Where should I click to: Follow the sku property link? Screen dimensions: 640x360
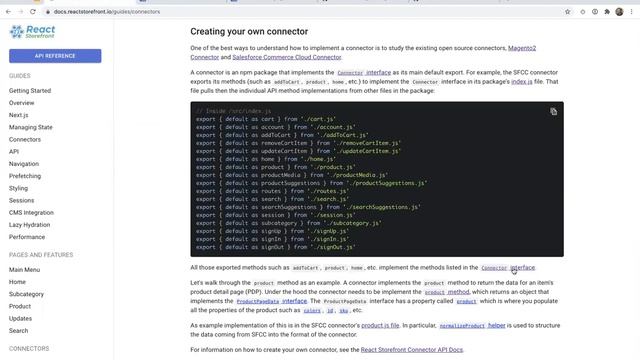pos(344,311)
